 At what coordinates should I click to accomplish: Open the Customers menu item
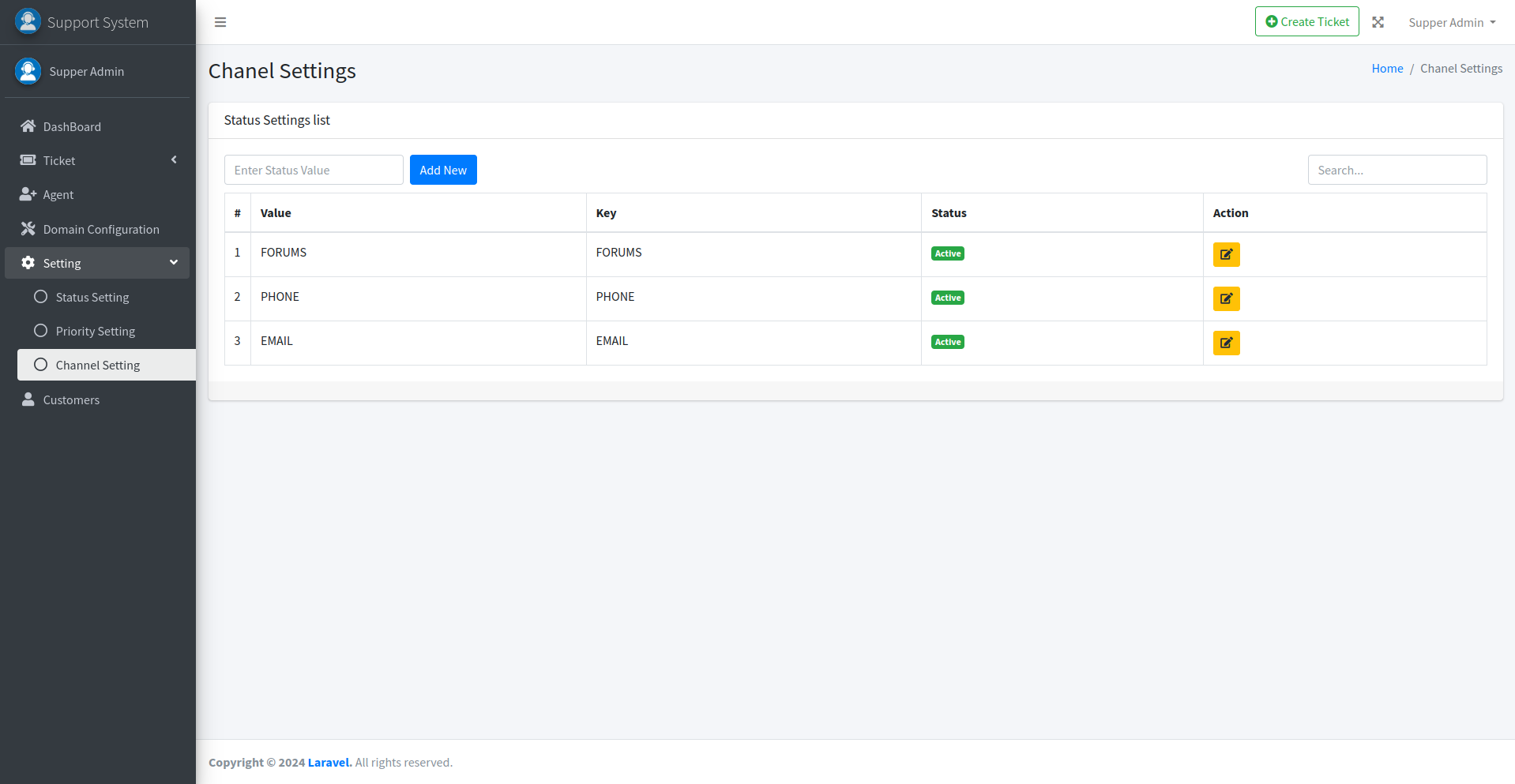pyautogui.click(x=71, y=400)
